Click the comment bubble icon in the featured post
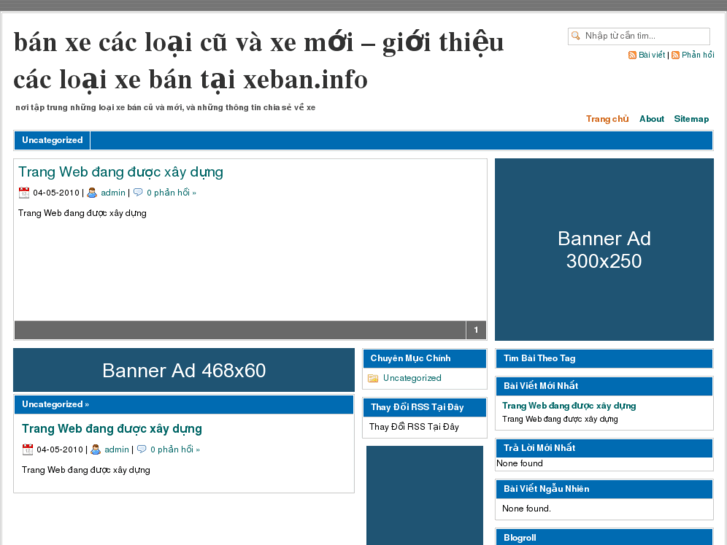This screenshot has width=727, height=545. [138, 192]
